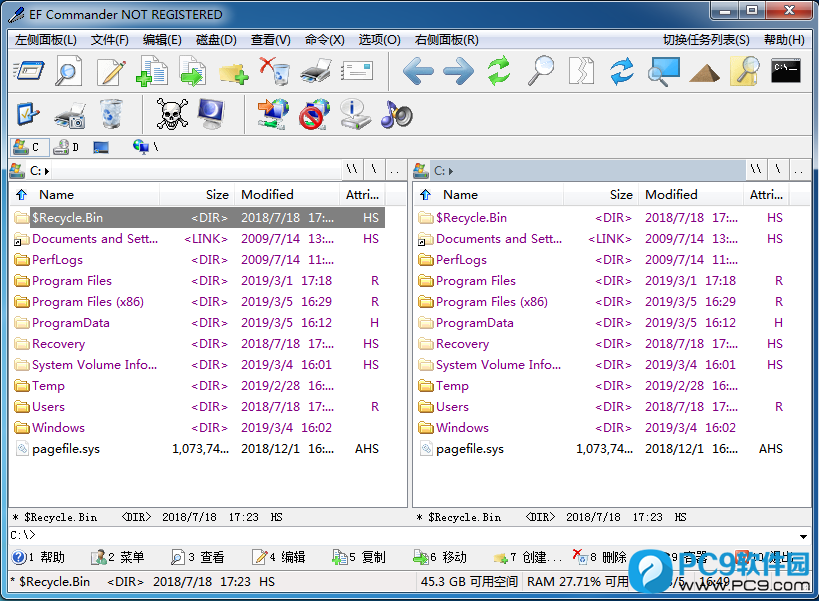Select Windows folder in the left panel
The image size is (819, 601).
tap(58, 428)
